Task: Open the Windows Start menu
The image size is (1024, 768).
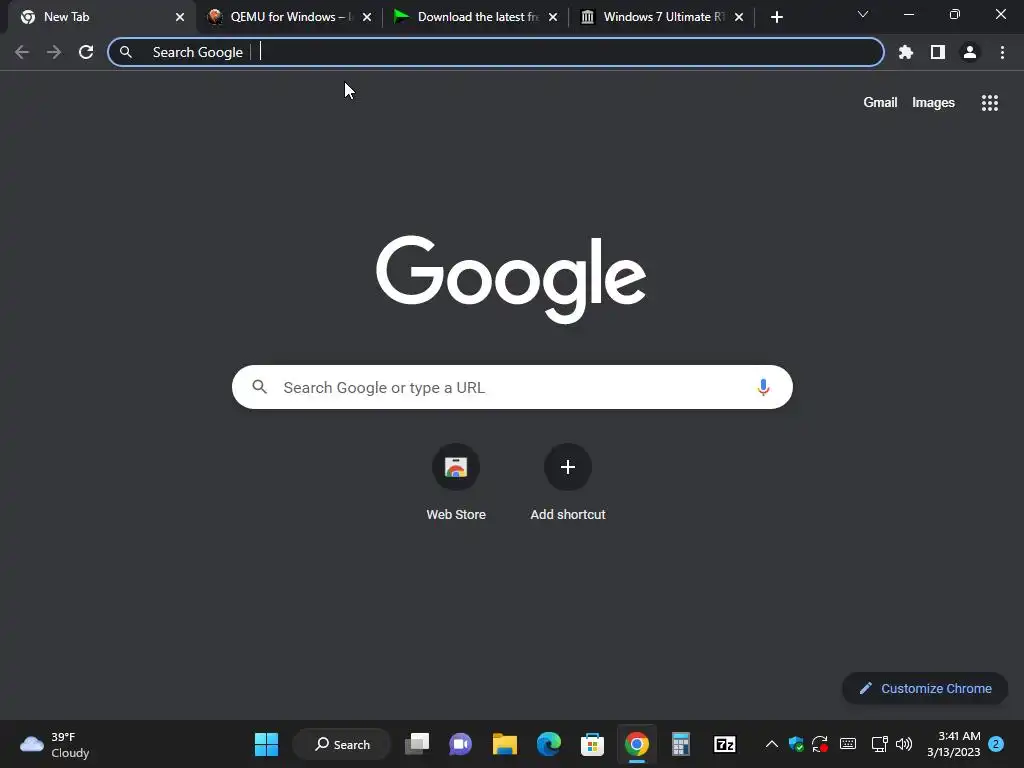Action: pyautogui.click(x=266, y=744)
